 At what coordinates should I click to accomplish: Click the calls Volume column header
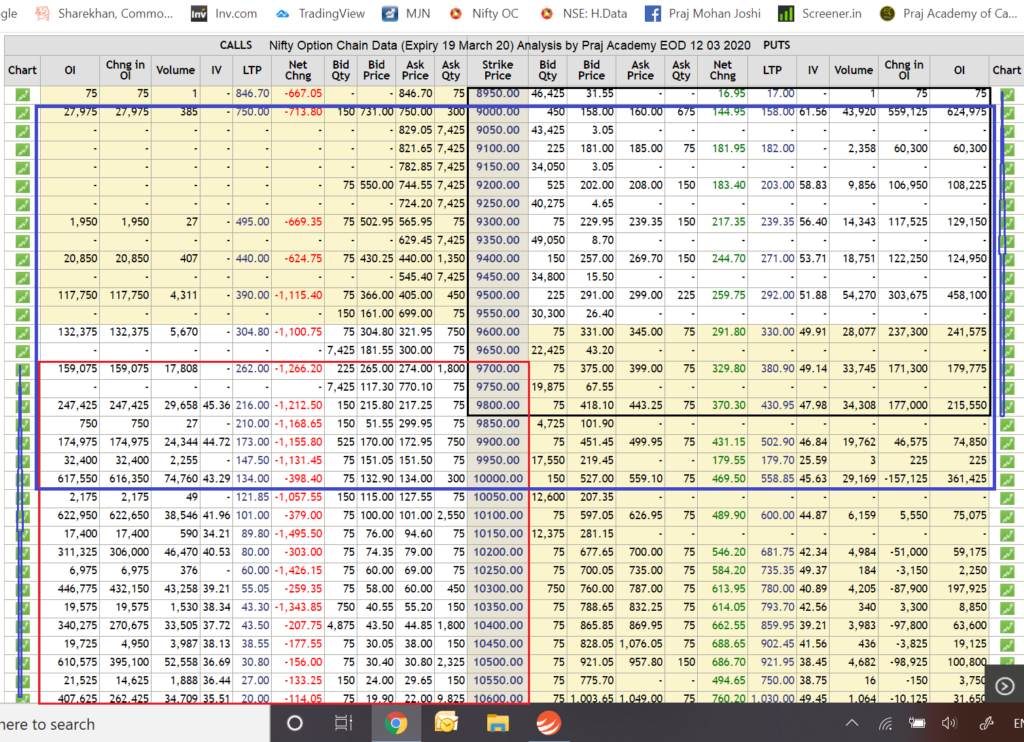(175, 70)
